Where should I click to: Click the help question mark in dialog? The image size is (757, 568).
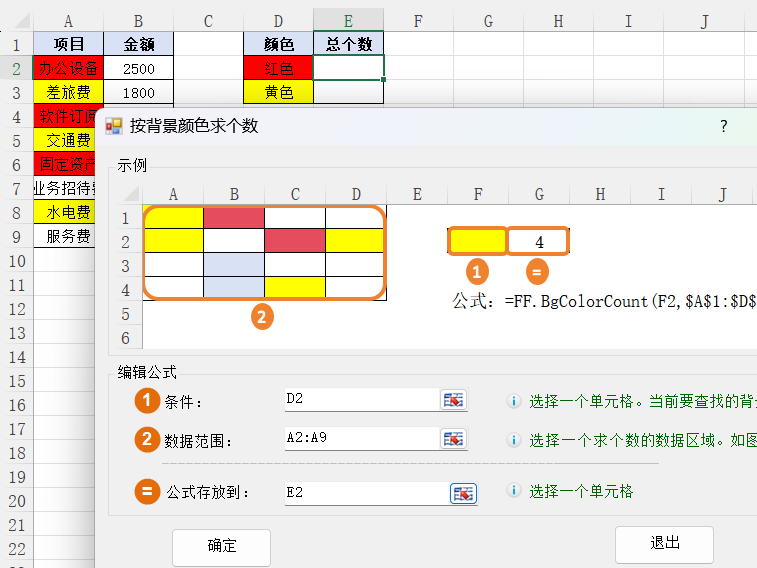pos(723,126)
